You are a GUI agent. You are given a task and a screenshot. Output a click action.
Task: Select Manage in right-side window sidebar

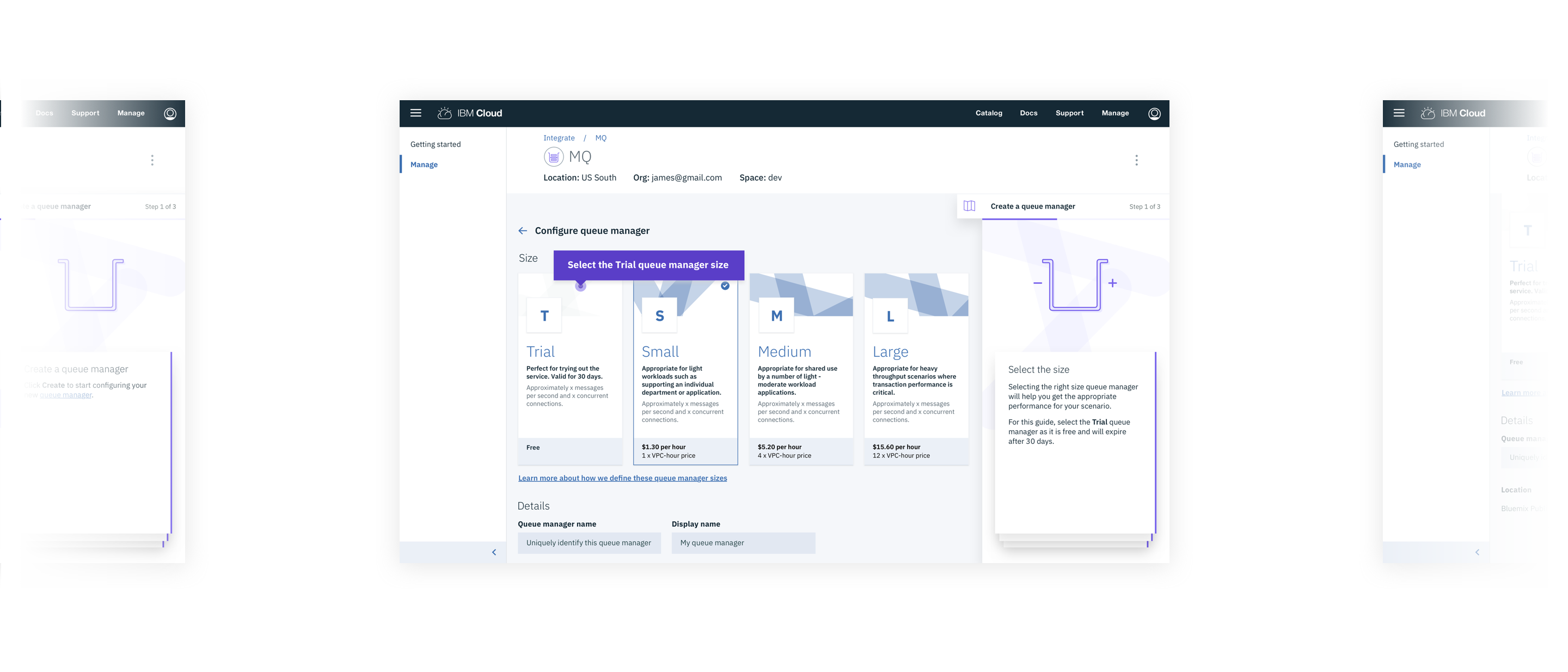pos(1407,164)
